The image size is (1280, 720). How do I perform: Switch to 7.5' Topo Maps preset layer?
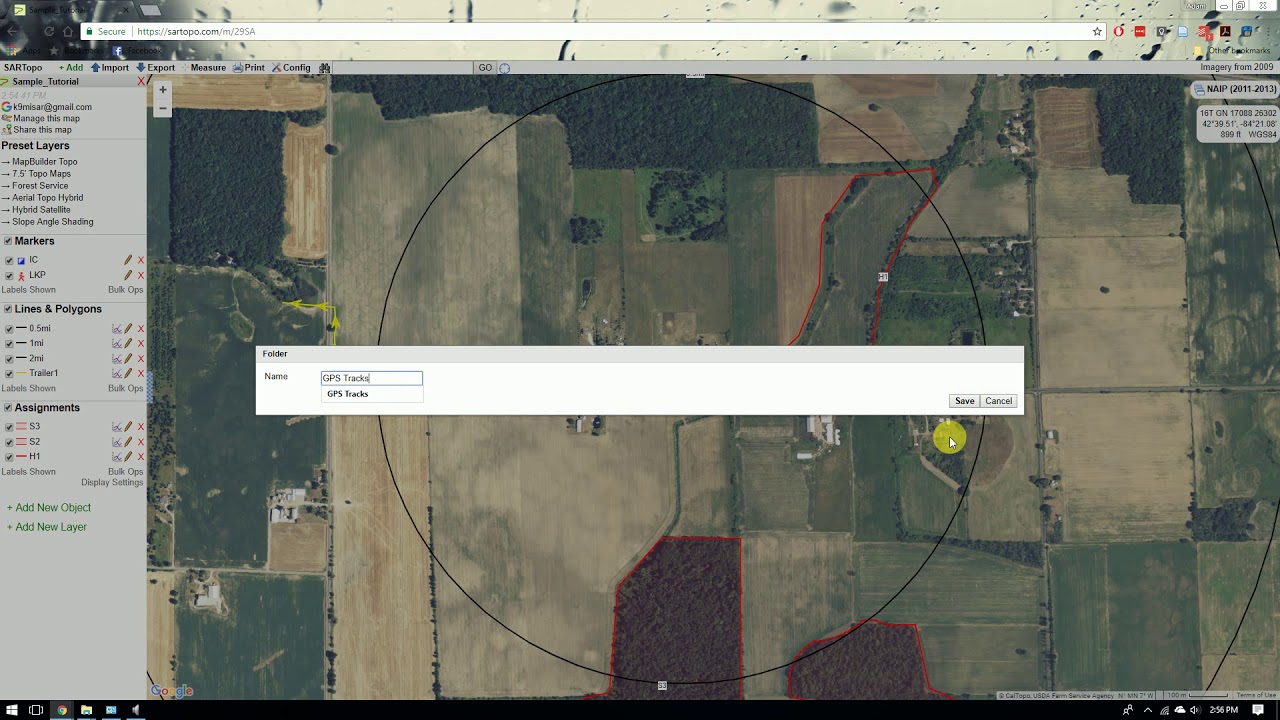point(41,174)
